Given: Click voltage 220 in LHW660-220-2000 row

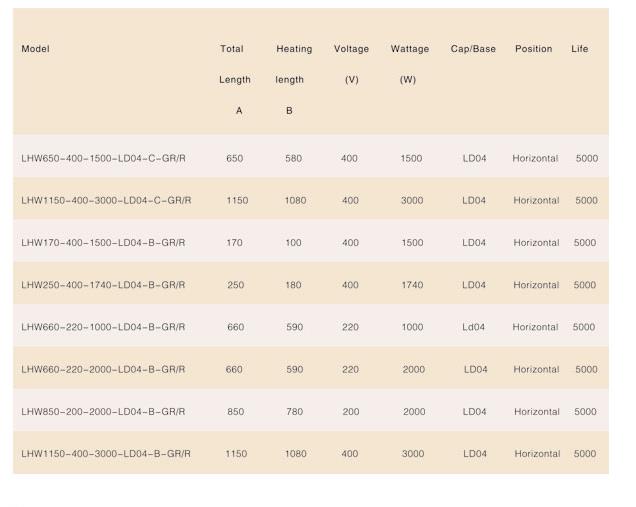Looking at the screenshot, I should coord(350,369).
